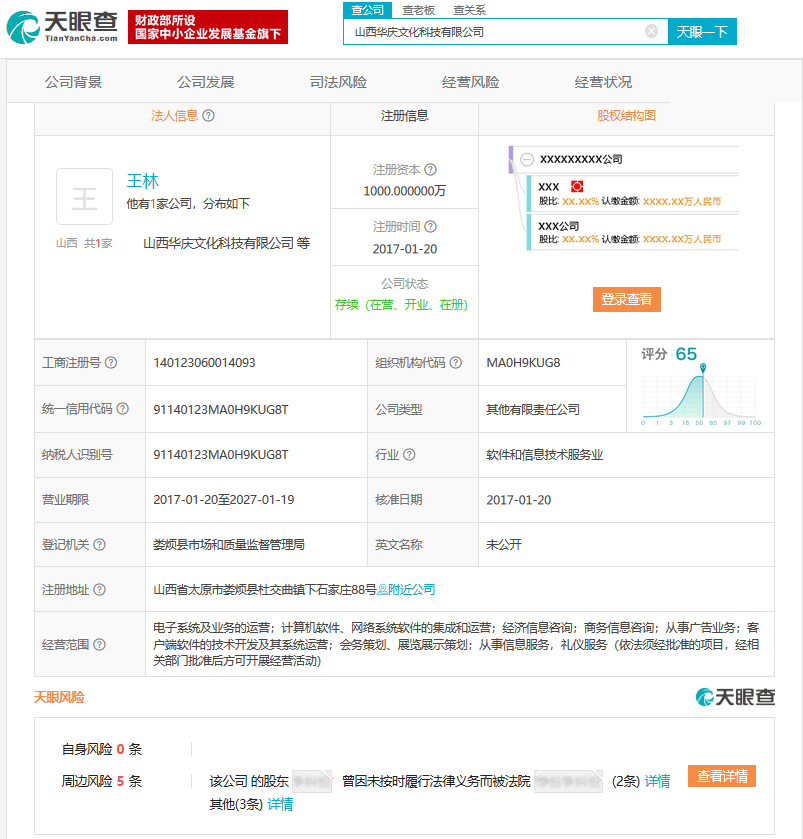Clear the search box with the X icon

click(651, 32)
